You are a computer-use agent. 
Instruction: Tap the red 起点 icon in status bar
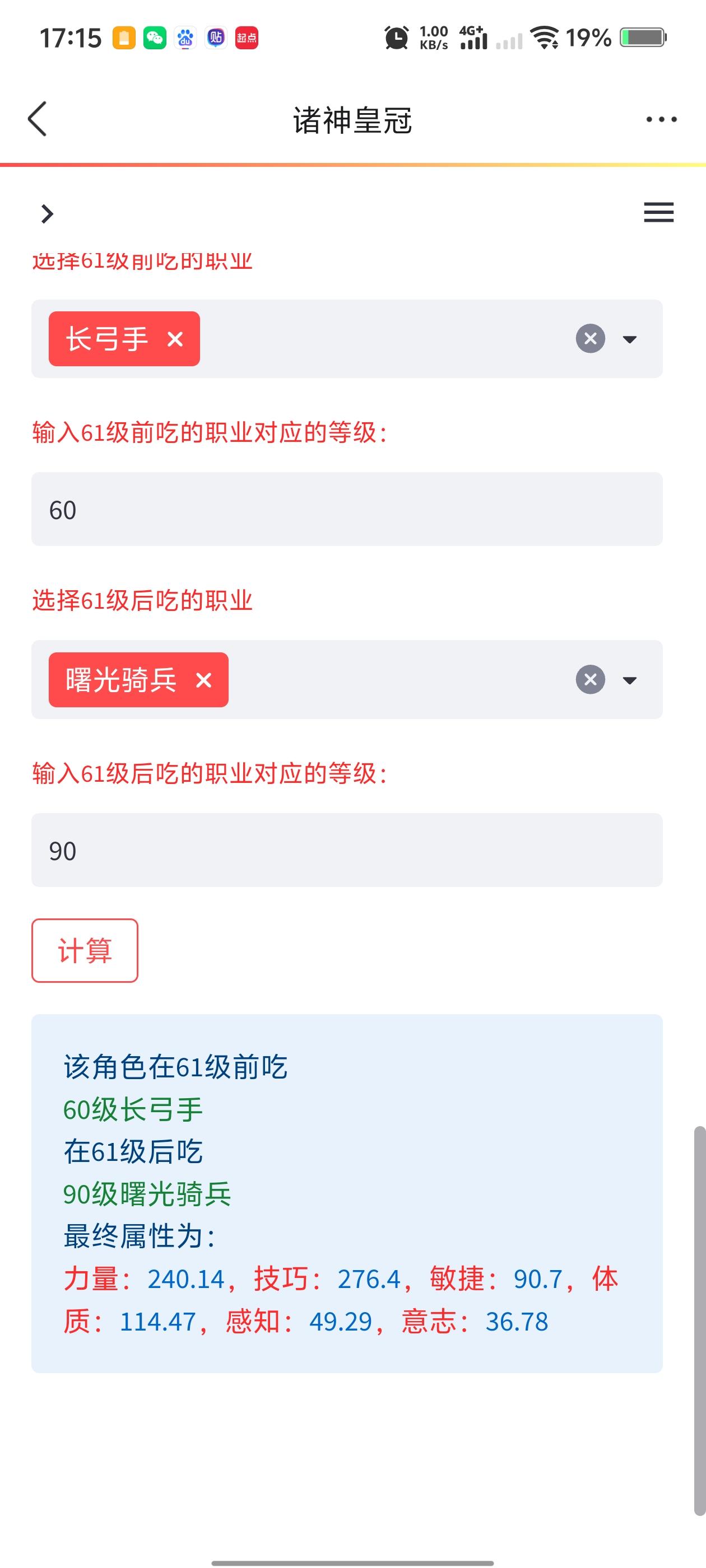pyautogui.click(x=246, y=38)
